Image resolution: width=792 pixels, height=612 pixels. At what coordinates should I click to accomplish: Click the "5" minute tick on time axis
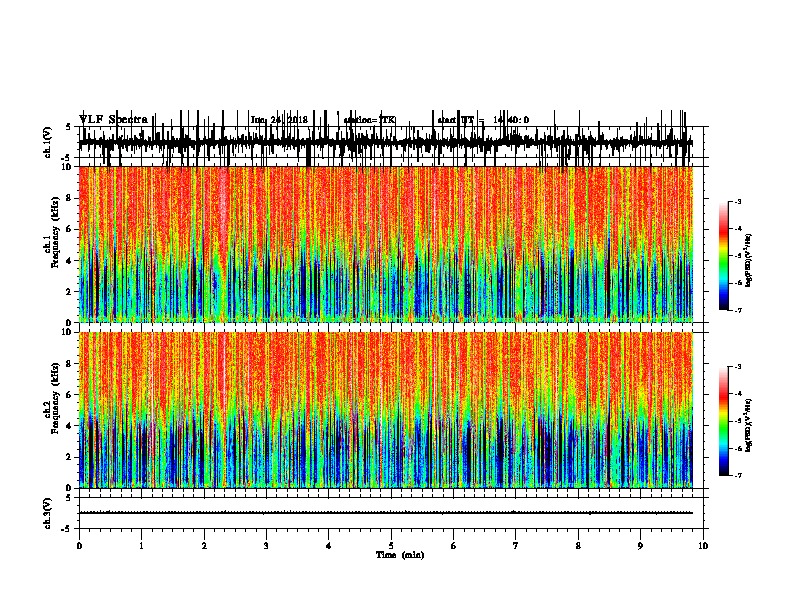coord(391,545)
